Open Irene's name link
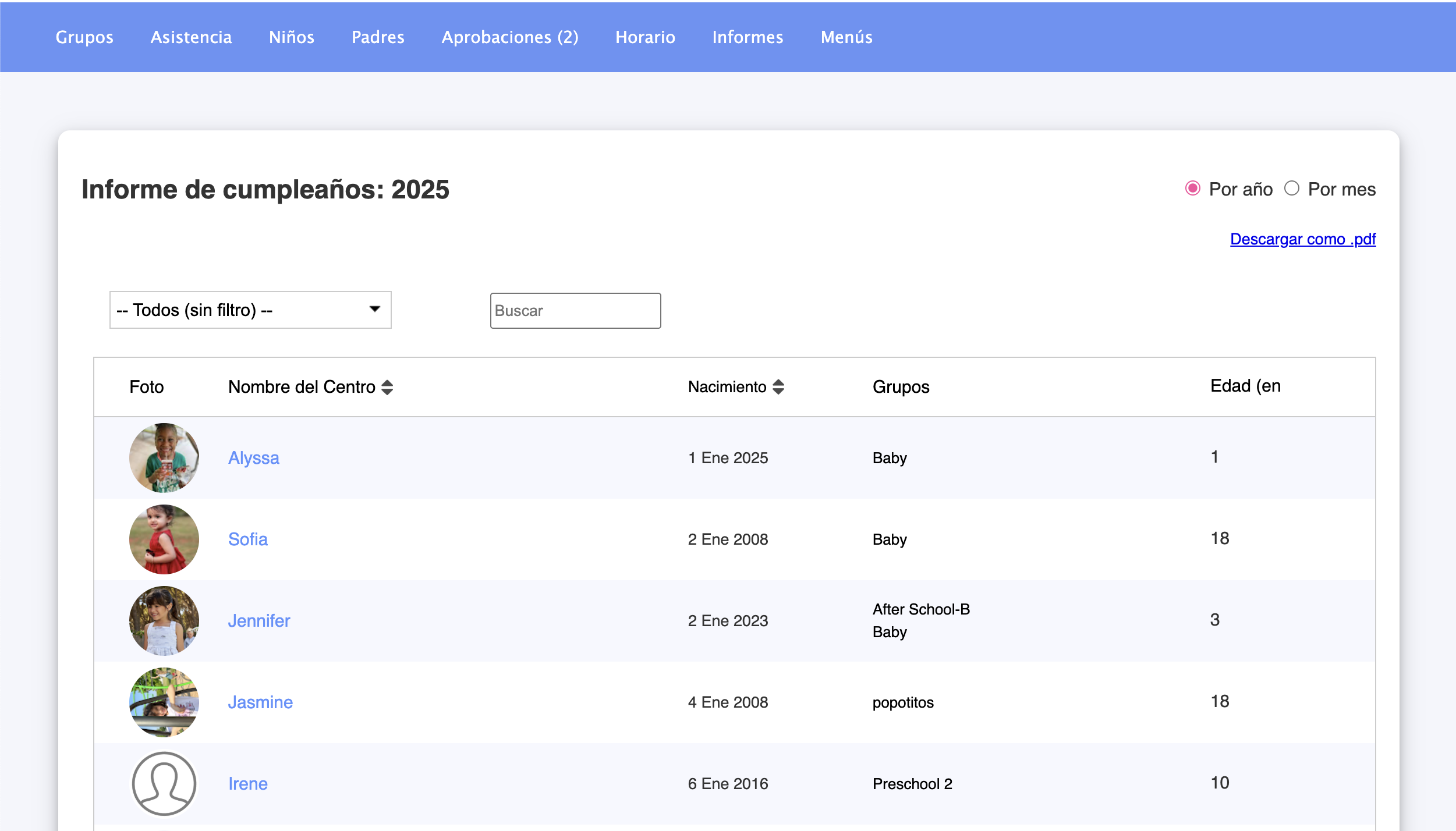The height and width of the screenshot is (831, 1456). coord(248,784)
